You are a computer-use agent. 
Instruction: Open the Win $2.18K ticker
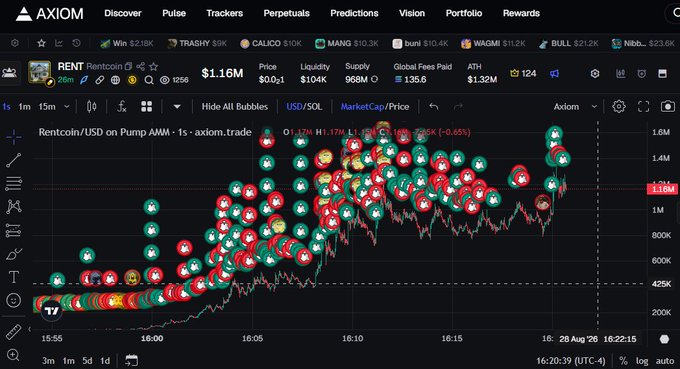tap(127, 43)
